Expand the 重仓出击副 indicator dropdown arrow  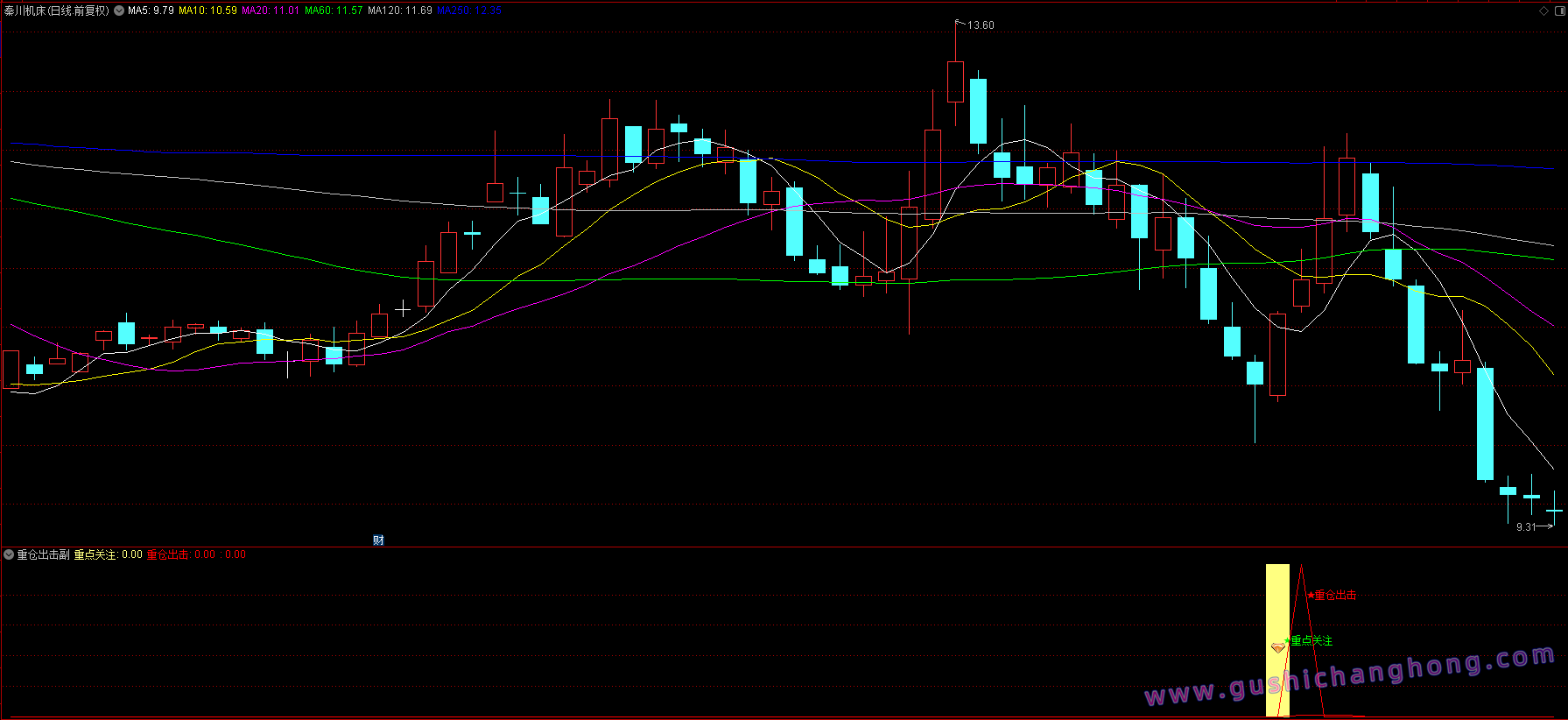(x=9, y=554)
